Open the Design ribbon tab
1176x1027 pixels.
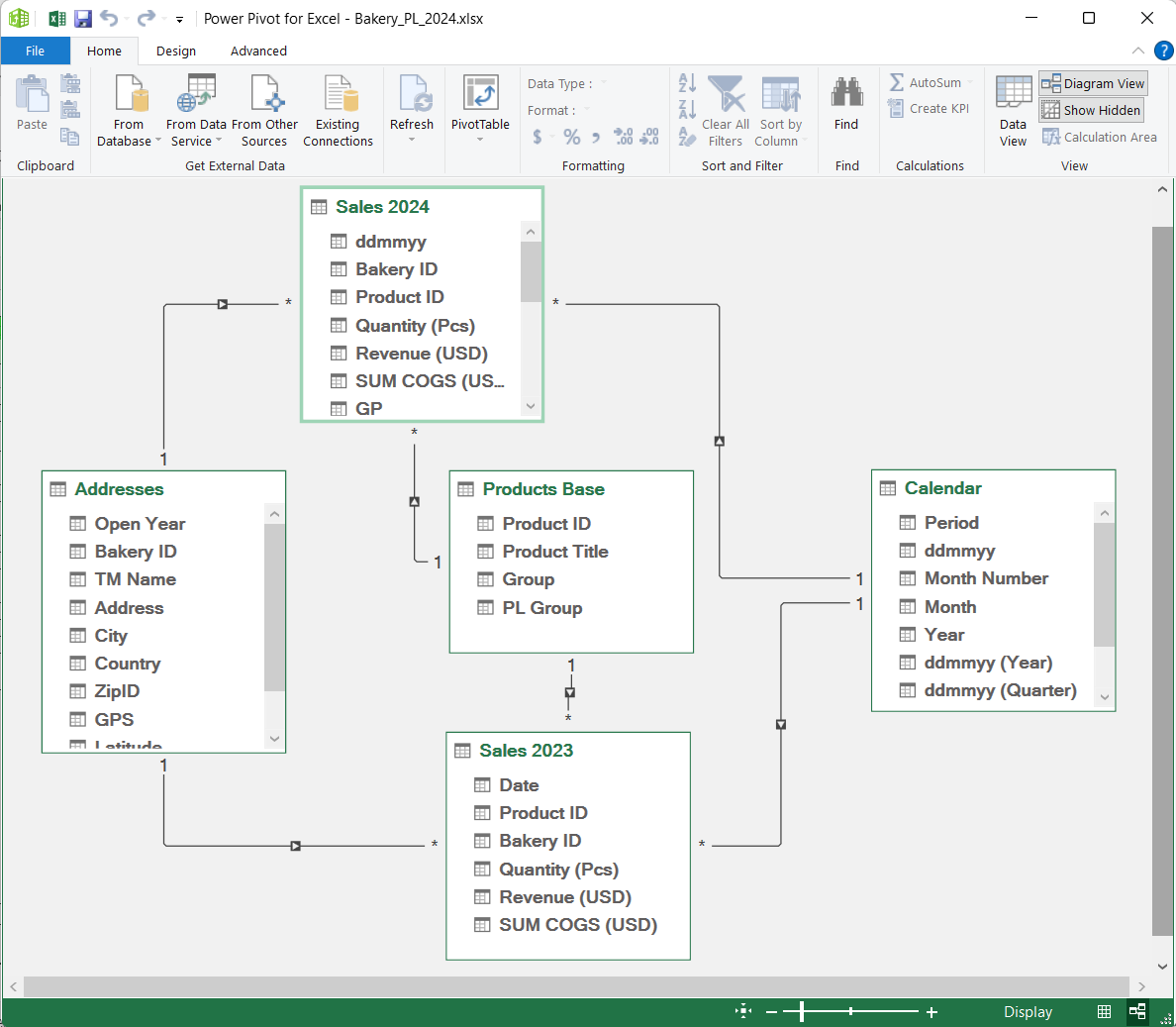[176, 51]
